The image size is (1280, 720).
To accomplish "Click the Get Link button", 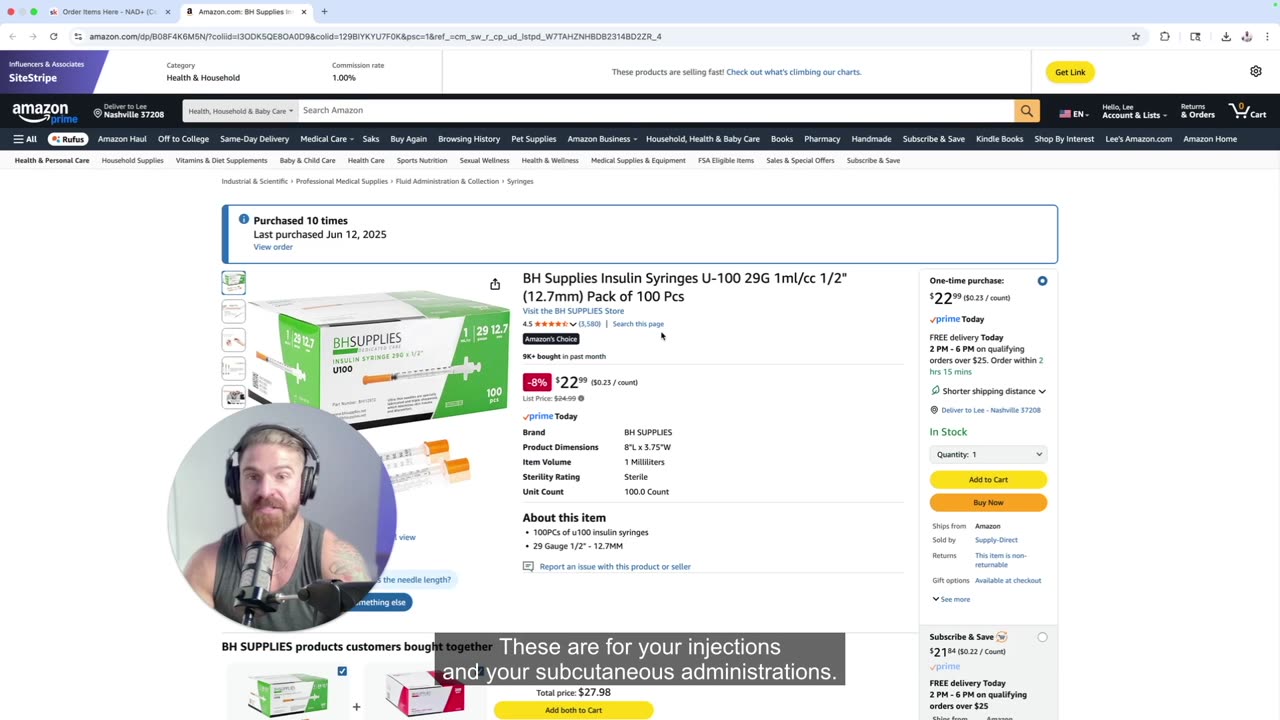I will click(1070, 72).
